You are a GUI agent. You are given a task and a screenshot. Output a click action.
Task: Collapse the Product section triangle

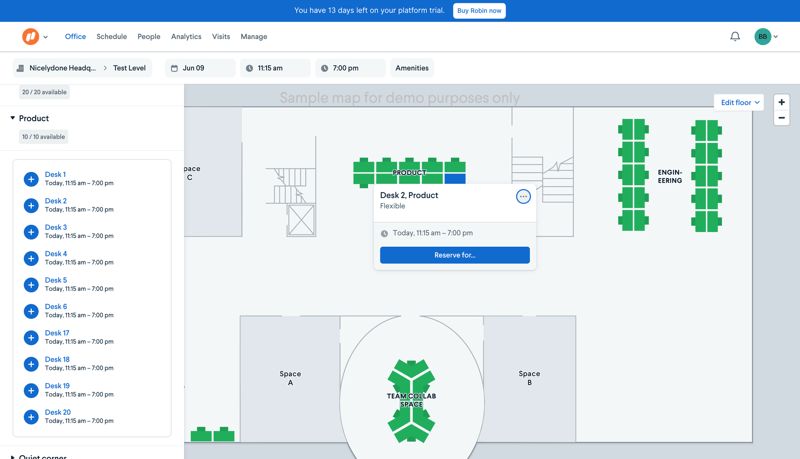coord(13,118)
